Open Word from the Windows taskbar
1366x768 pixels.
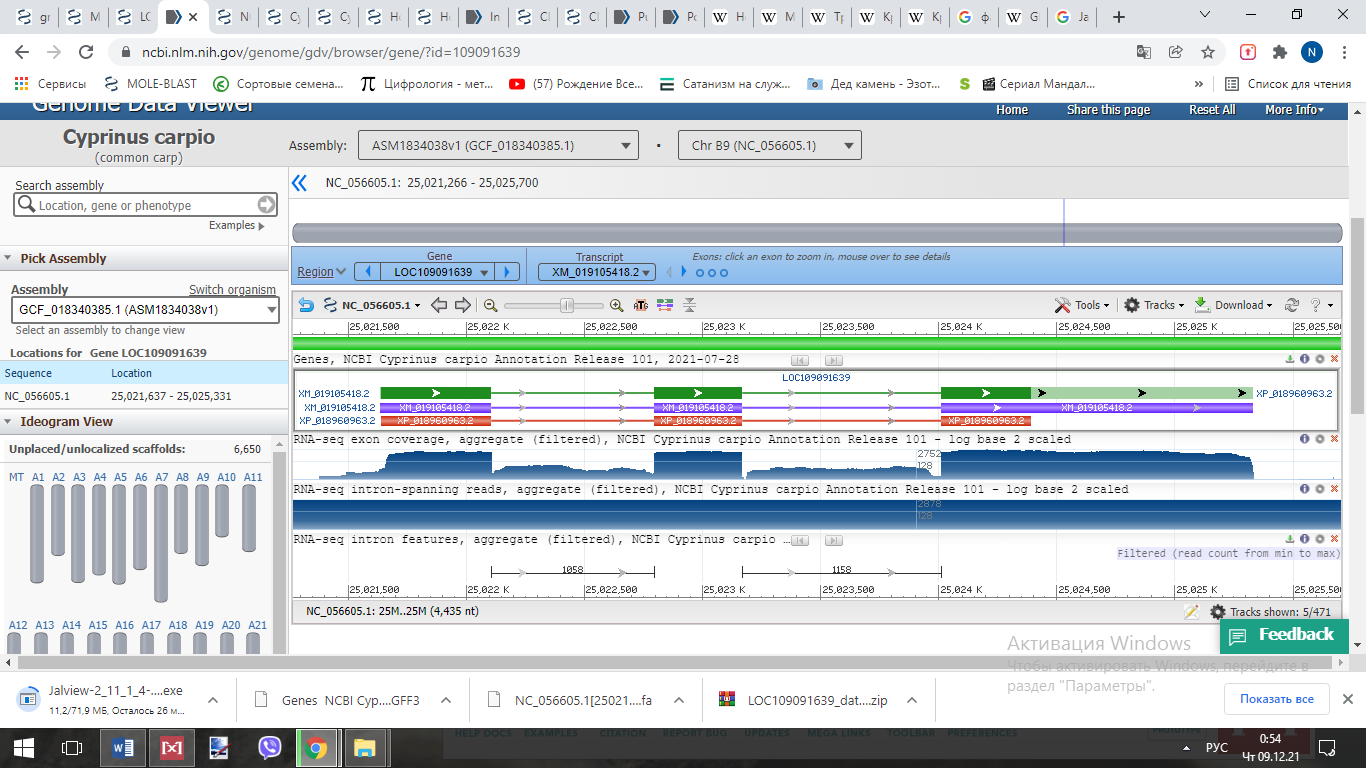pos(124,747)
